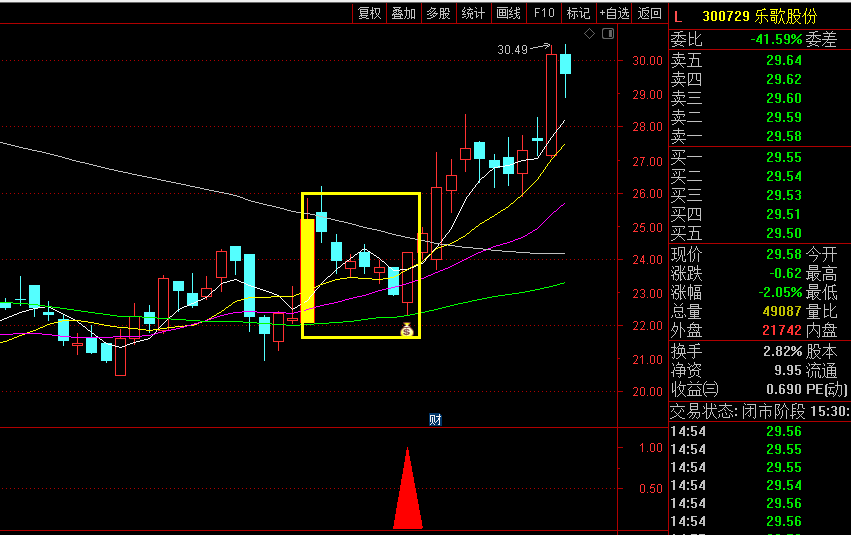Click the tall red candlestick near 30.49
The width and height of the screenshot is (851, 535).
coord(551,105)
